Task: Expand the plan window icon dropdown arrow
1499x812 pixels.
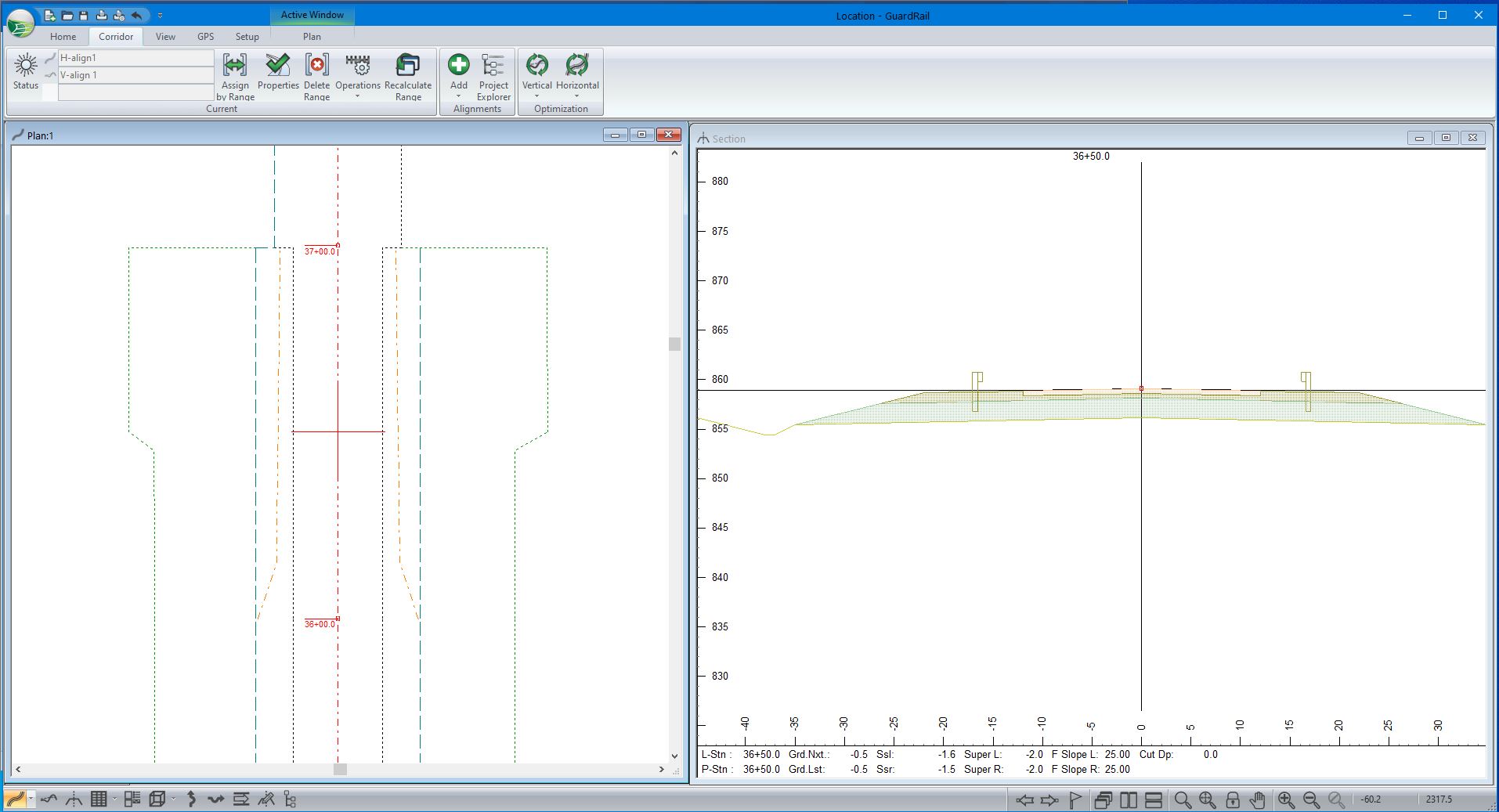Action: click(x=31, y=799)
